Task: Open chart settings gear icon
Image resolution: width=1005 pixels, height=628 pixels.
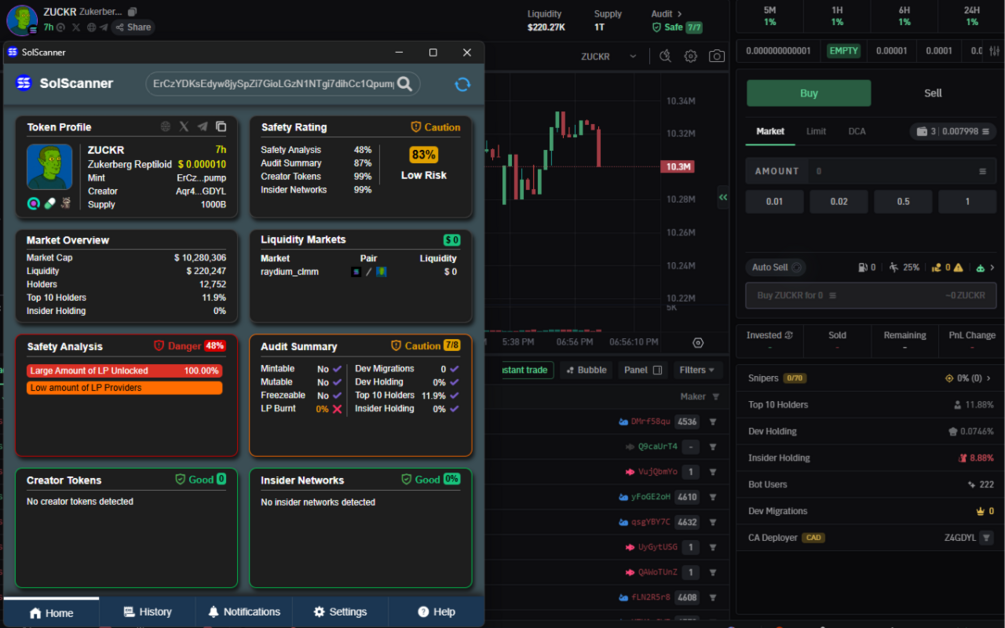Action: point(690,56)
